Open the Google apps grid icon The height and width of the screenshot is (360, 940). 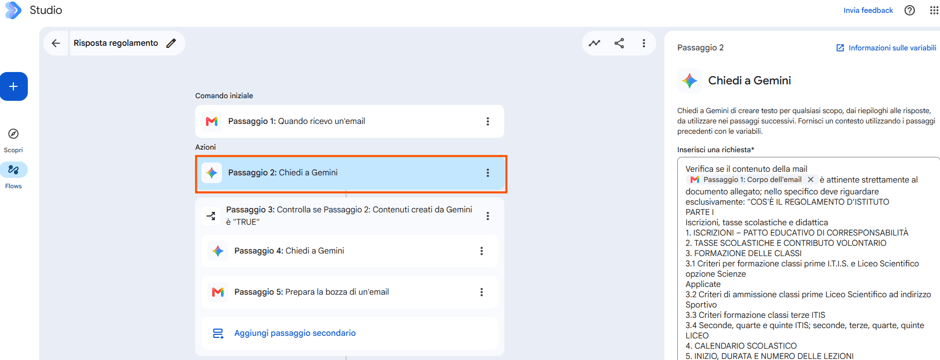pos(934,10)
